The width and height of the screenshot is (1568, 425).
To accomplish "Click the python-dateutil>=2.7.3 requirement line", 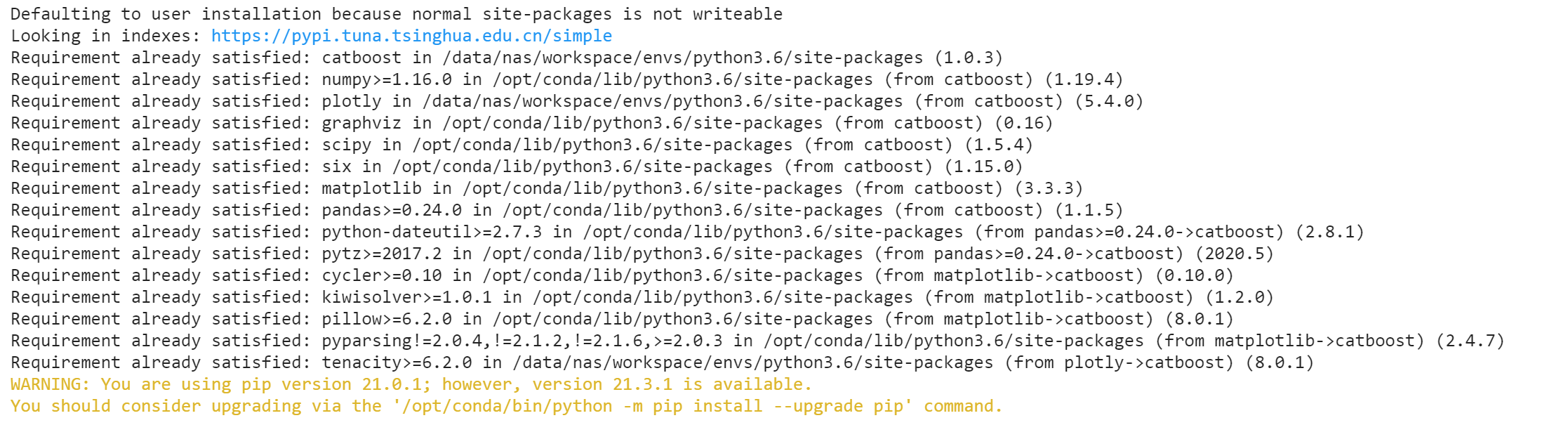I will 687,232.
